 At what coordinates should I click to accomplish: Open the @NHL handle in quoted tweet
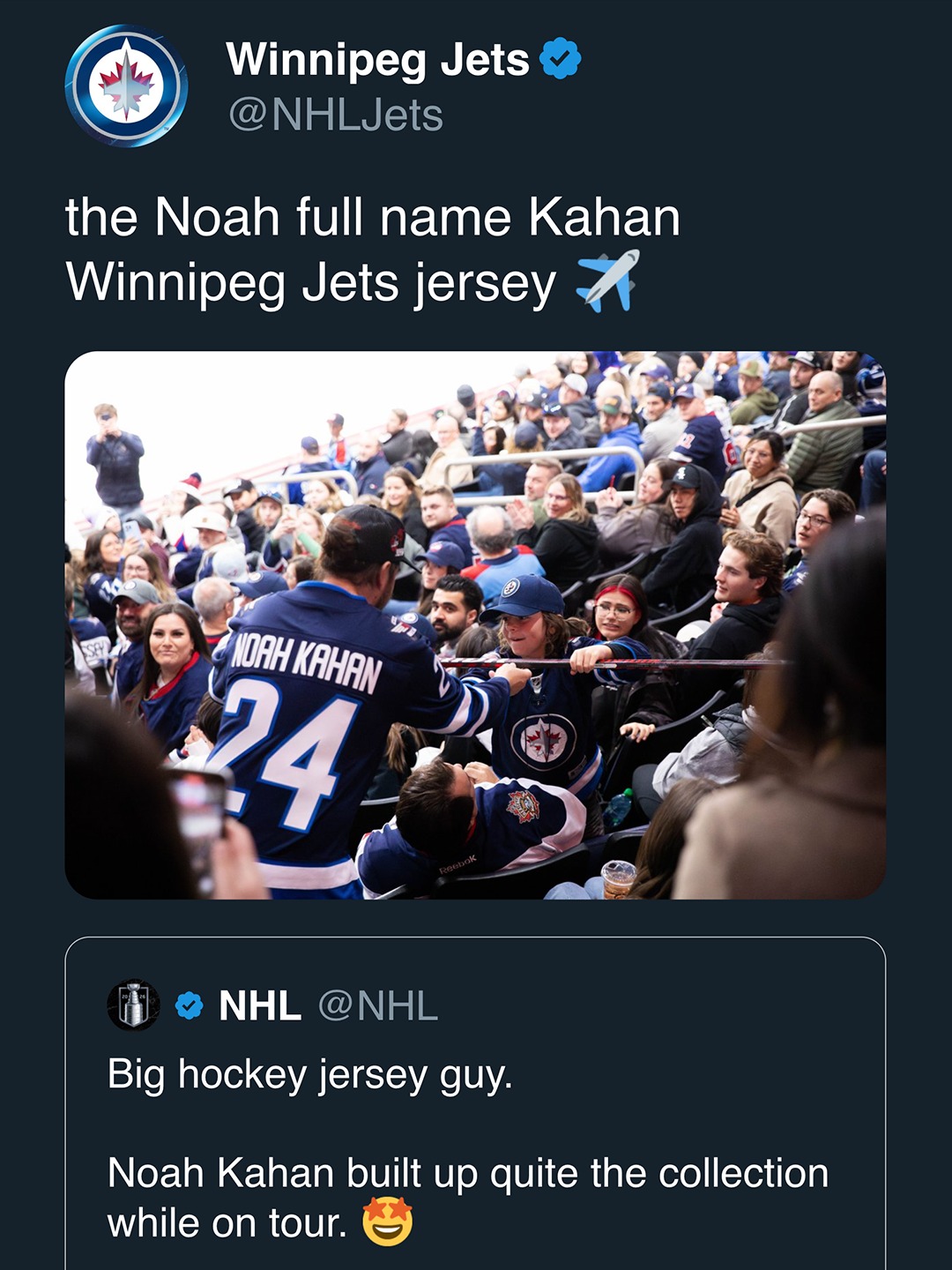[377, 1005]
